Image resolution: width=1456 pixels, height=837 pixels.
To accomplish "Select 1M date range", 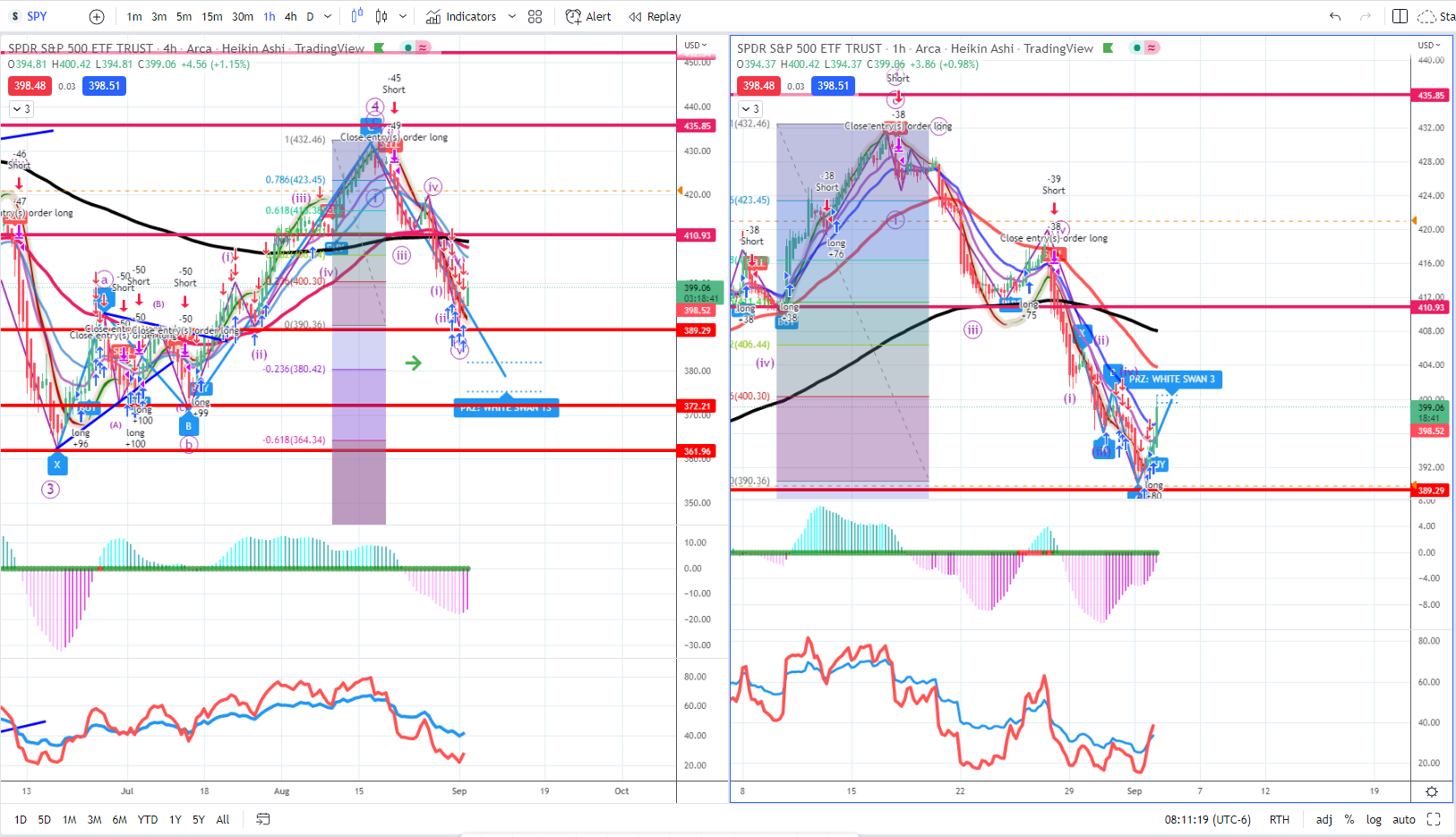I will (x=70, y=819).
